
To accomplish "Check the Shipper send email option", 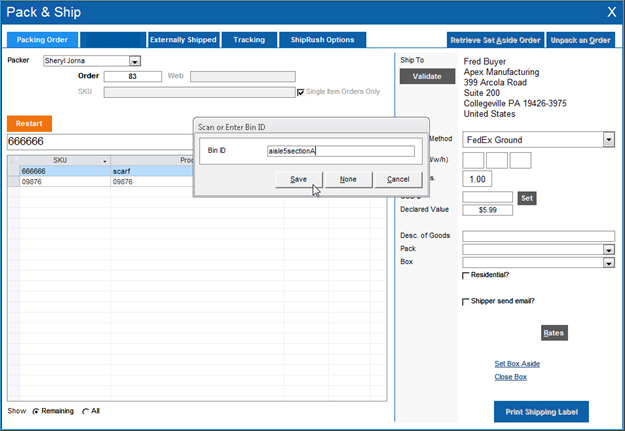I will tap(466, 301).
